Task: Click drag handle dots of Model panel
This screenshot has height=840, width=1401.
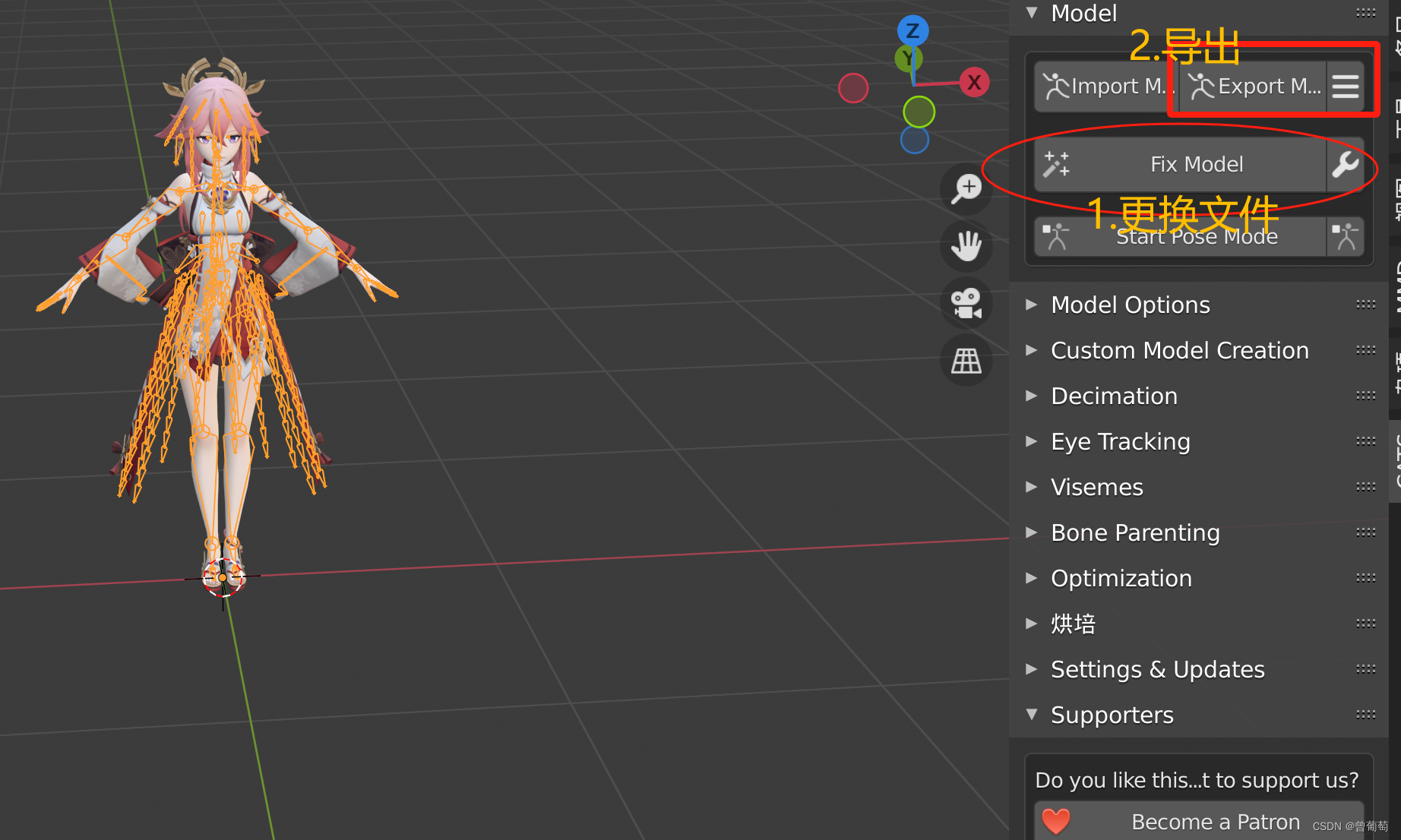Action: tap(1366, 12)
